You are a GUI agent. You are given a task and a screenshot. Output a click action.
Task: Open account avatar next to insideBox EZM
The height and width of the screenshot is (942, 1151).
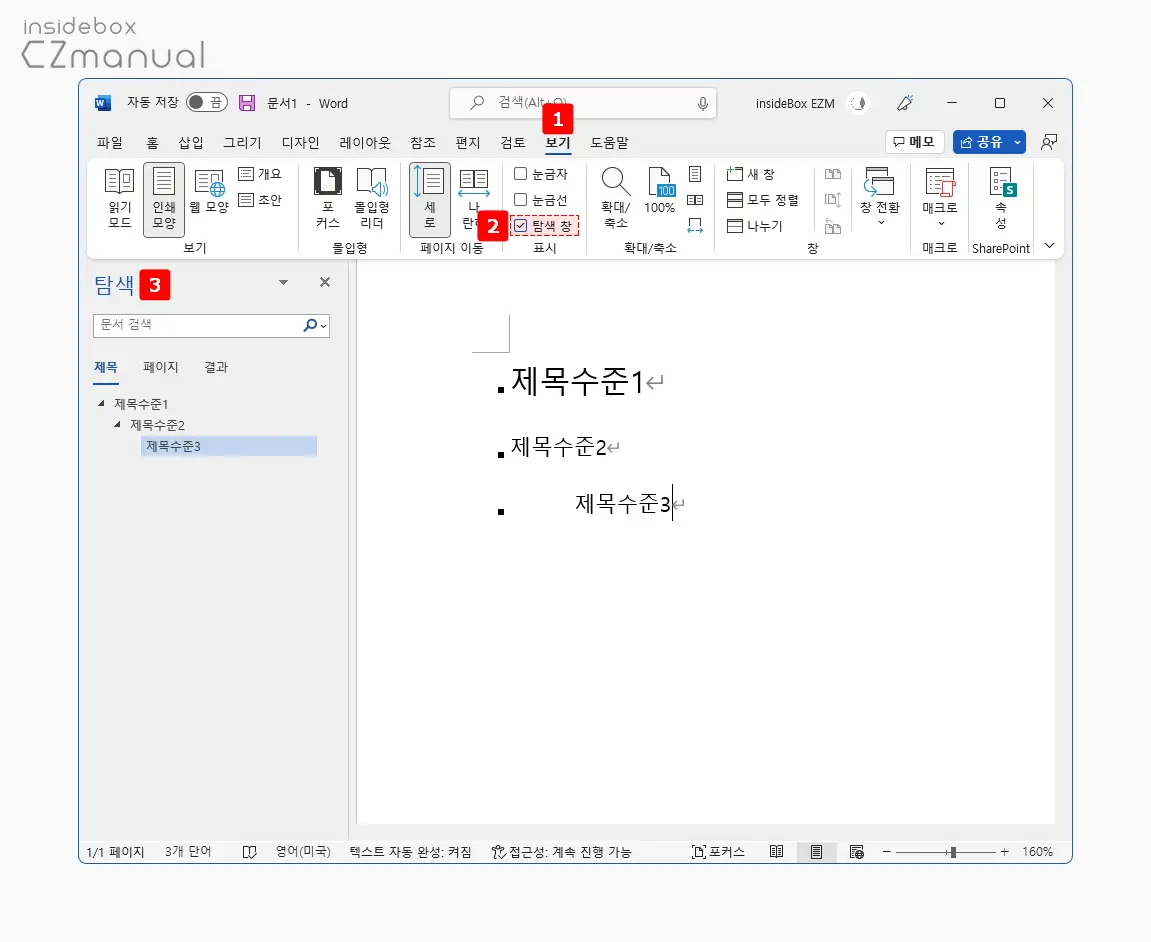pyautogui.click(x=858, y=104)
